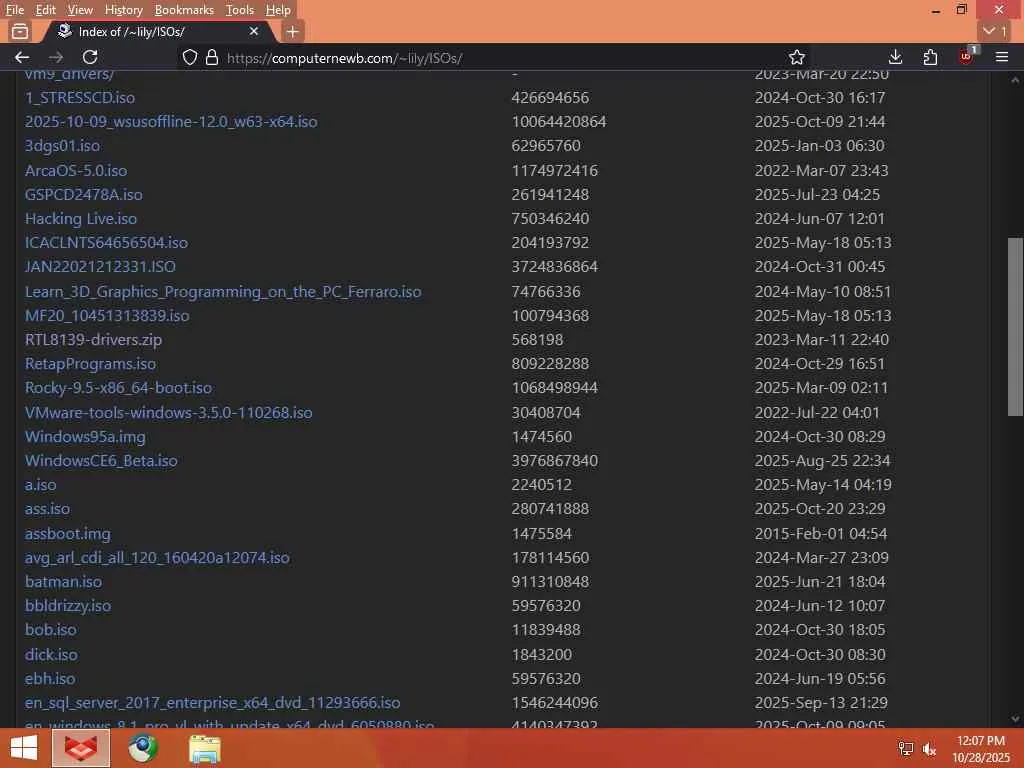Click the forward navigation arrow
This screenshot has height=768, width=1024.
tap(56, 57)
